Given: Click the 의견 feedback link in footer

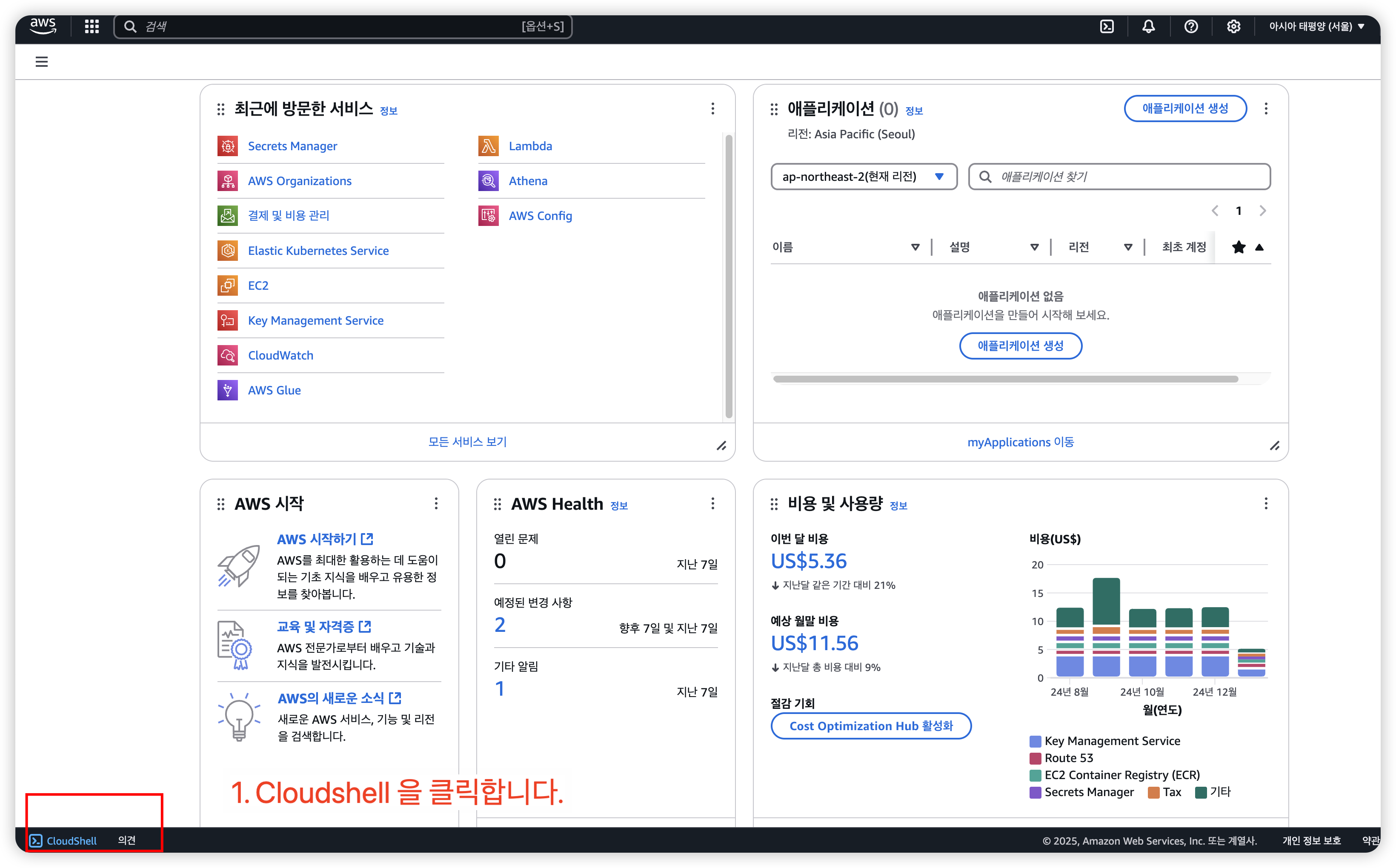Looking at the screenshot, I should point(126,840).
